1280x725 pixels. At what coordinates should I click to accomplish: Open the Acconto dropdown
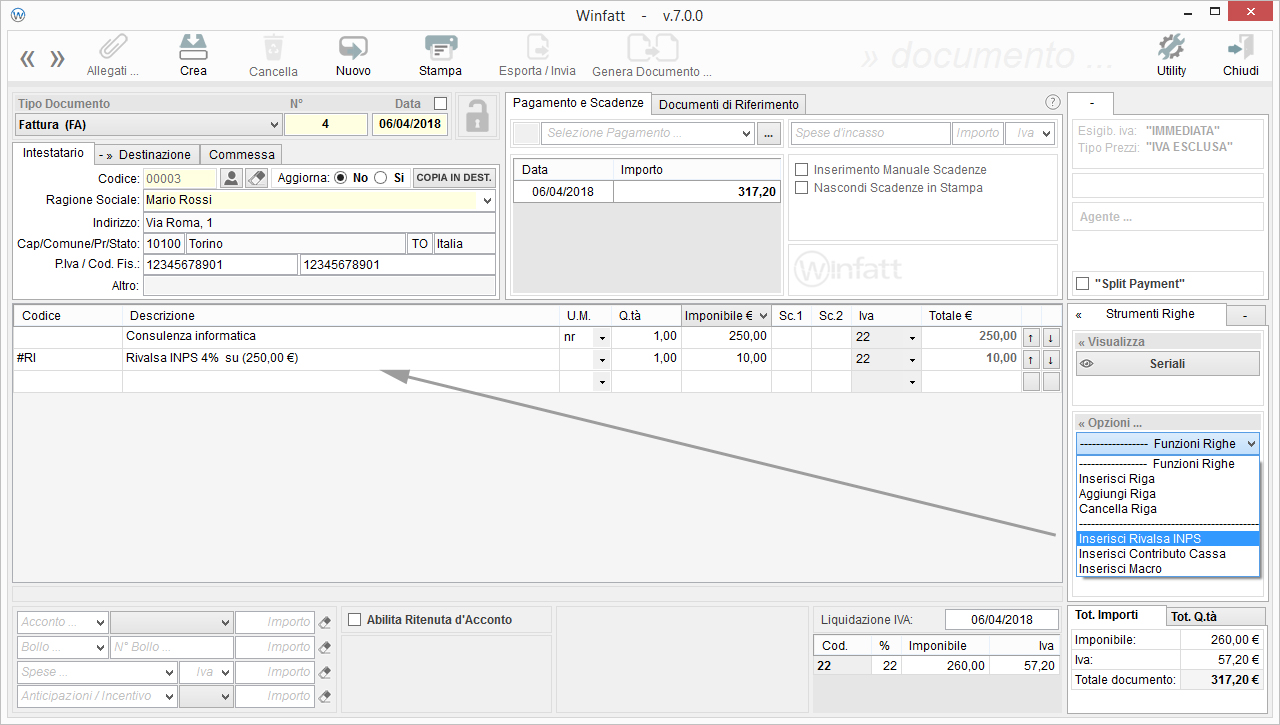pos(99,622)
